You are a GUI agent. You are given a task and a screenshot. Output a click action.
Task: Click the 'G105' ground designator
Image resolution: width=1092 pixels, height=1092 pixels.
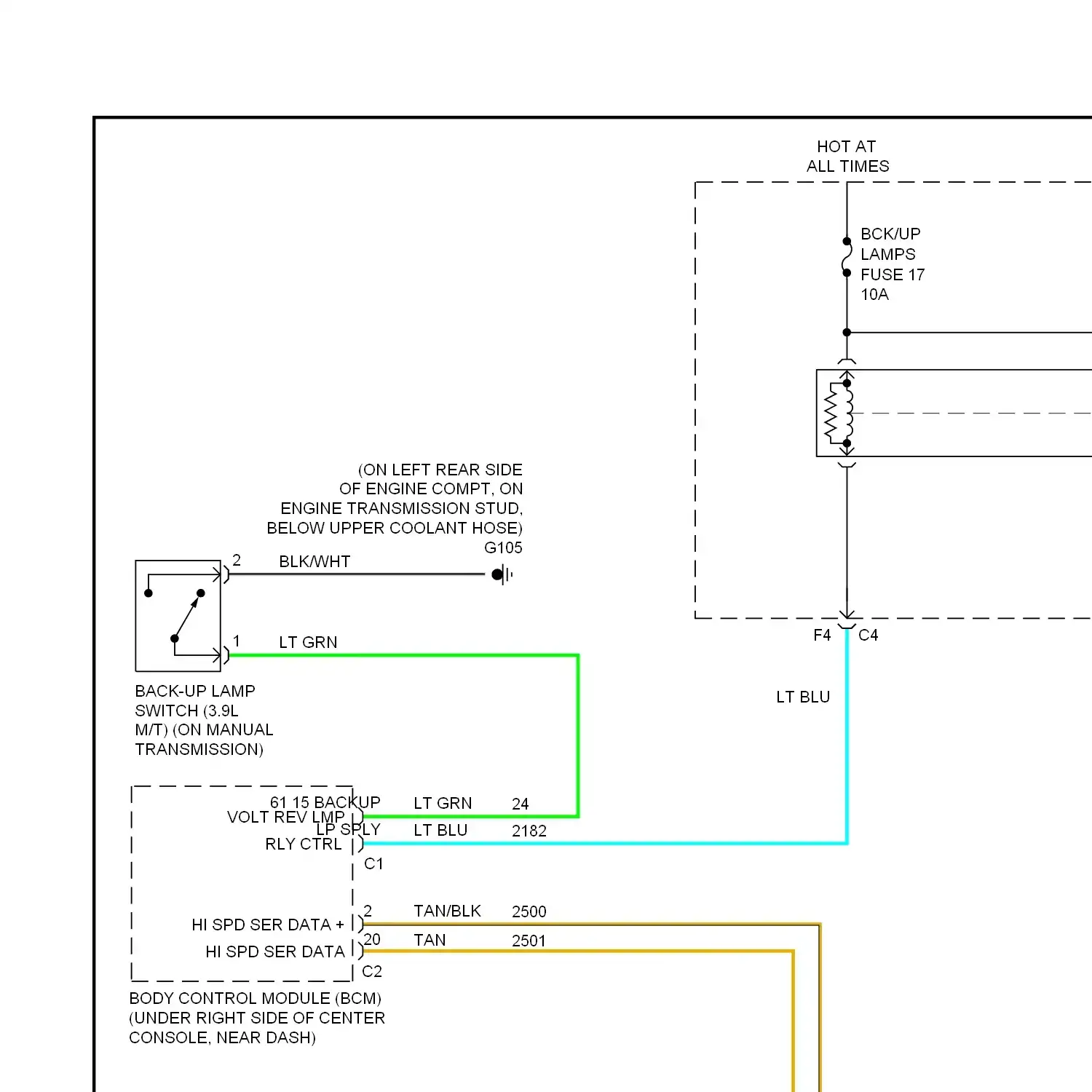click(503, 547)
